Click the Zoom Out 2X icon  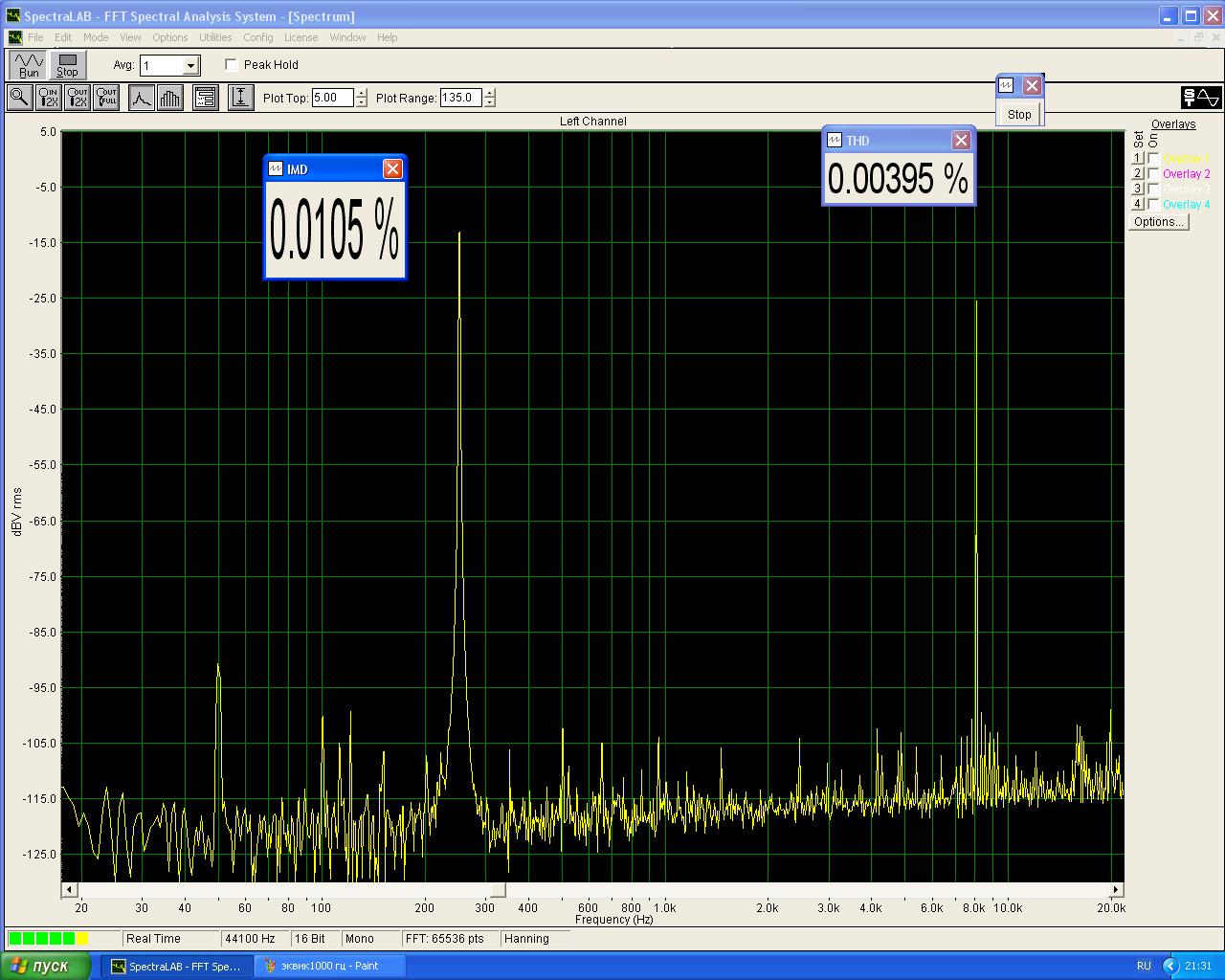click(x=78, y=98)
